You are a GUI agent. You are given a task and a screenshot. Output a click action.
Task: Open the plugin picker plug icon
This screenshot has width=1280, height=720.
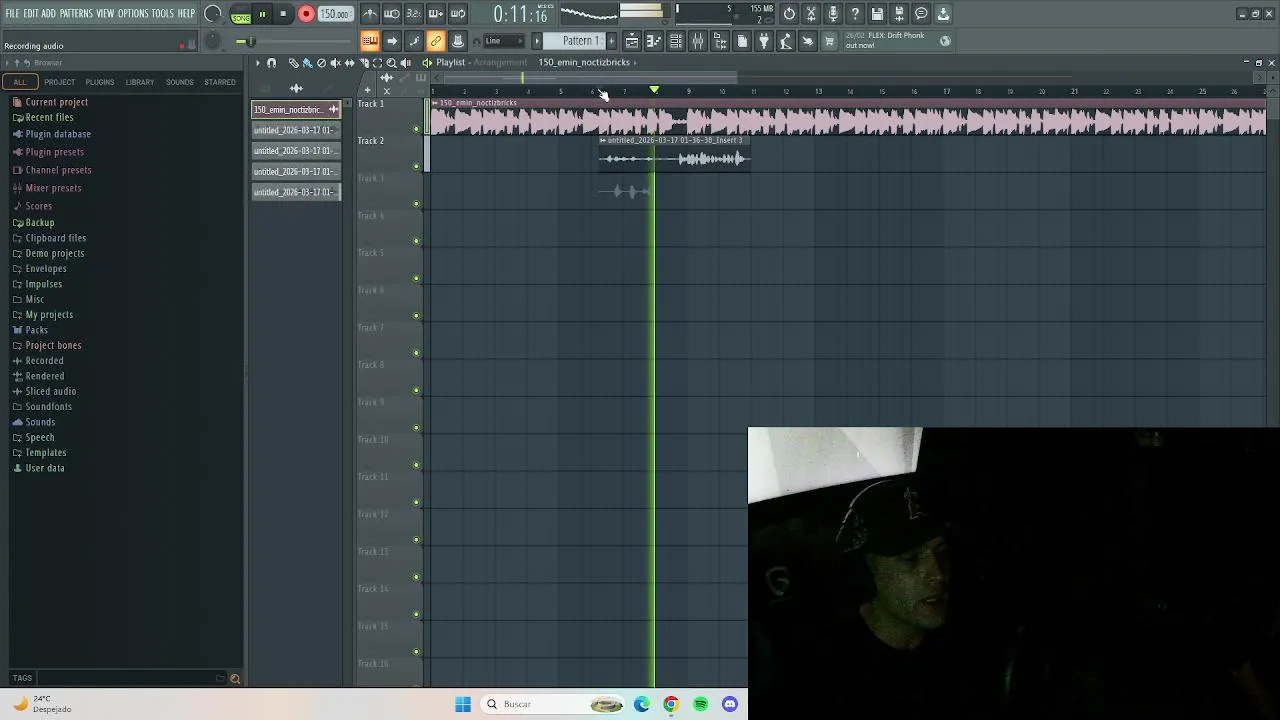pyautogui.click(x=764, y=41)
